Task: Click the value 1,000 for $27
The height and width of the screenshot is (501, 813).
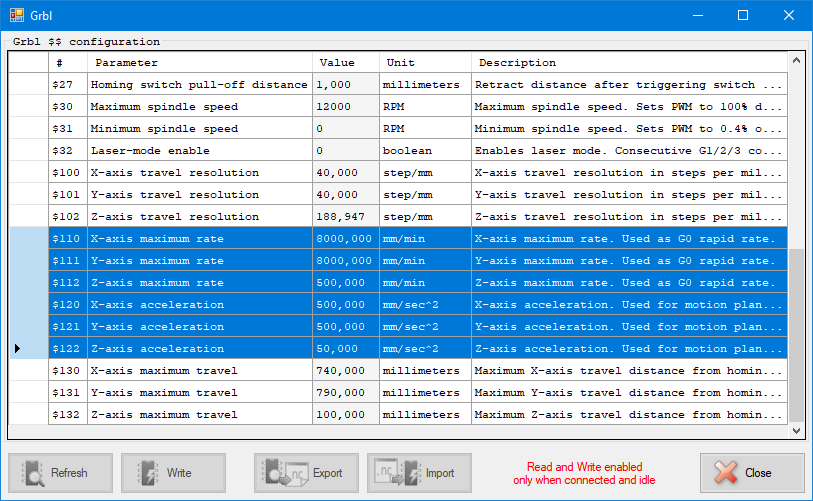Action: click(346, 85)
